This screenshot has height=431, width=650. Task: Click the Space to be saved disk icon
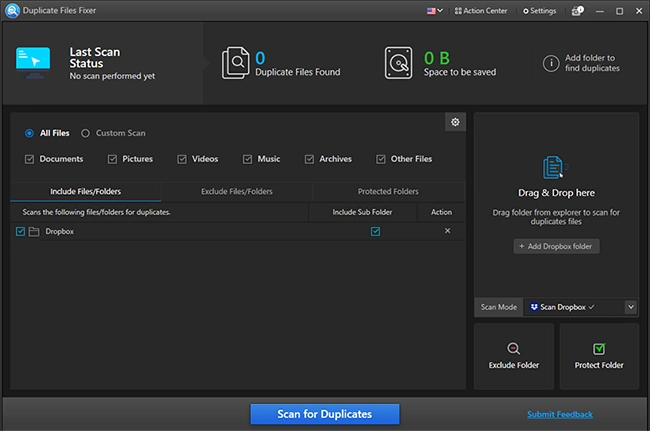(x=398, y=63)
